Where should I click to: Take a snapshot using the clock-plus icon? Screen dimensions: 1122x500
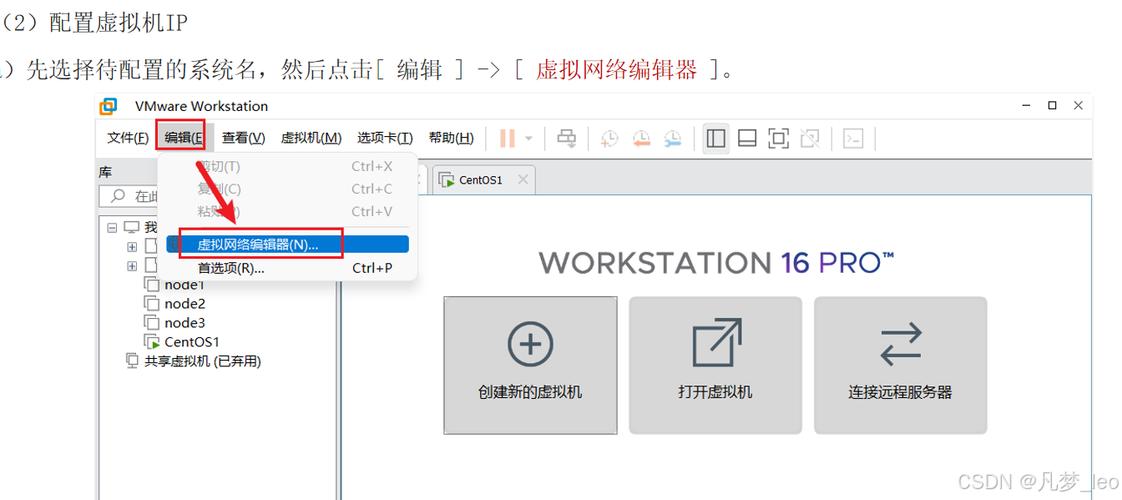tap(609, 138)
